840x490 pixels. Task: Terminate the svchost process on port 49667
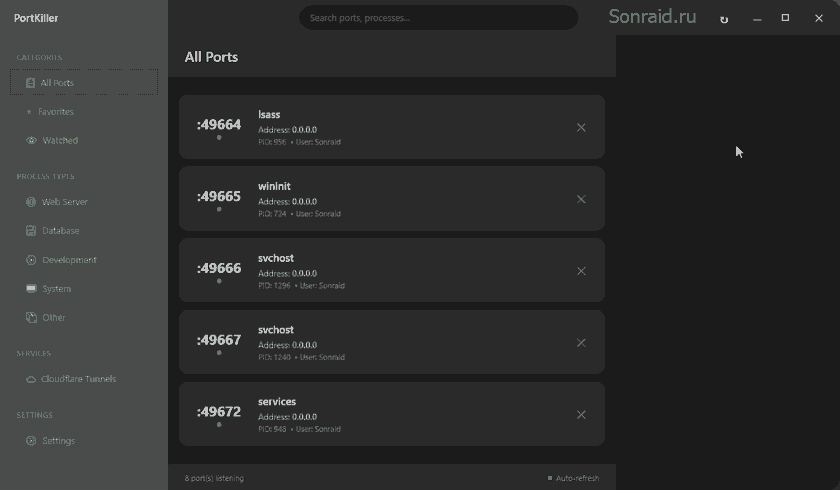[x=581, y=343]
